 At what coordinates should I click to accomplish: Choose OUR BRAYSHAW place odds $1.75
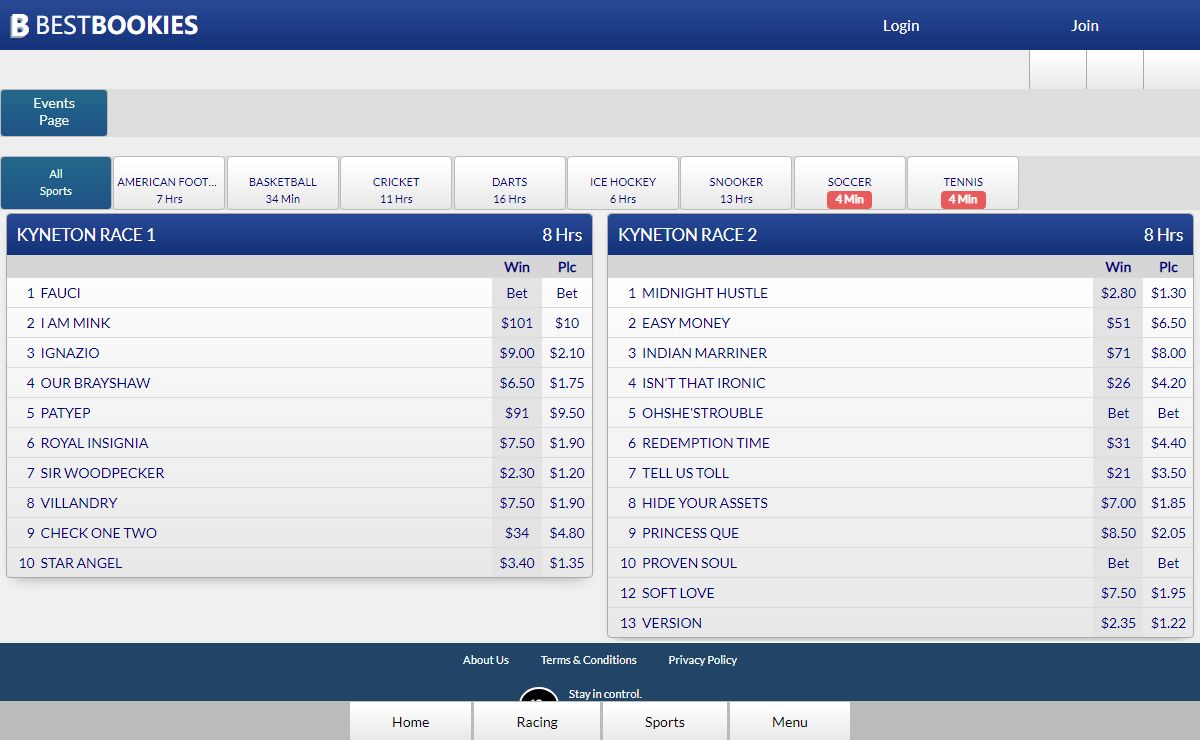567,383
